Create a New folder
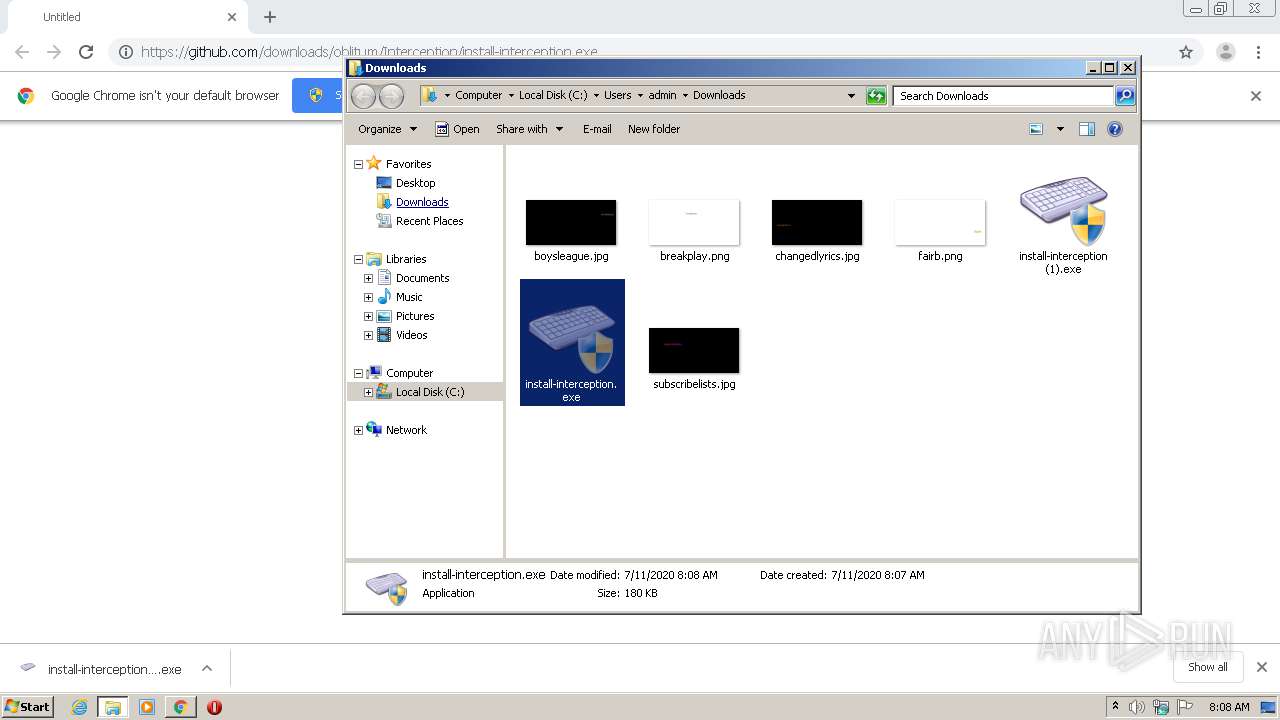The width and height of the screenshot is (1280, 720). pyautogui.click(x=654, y=129)
